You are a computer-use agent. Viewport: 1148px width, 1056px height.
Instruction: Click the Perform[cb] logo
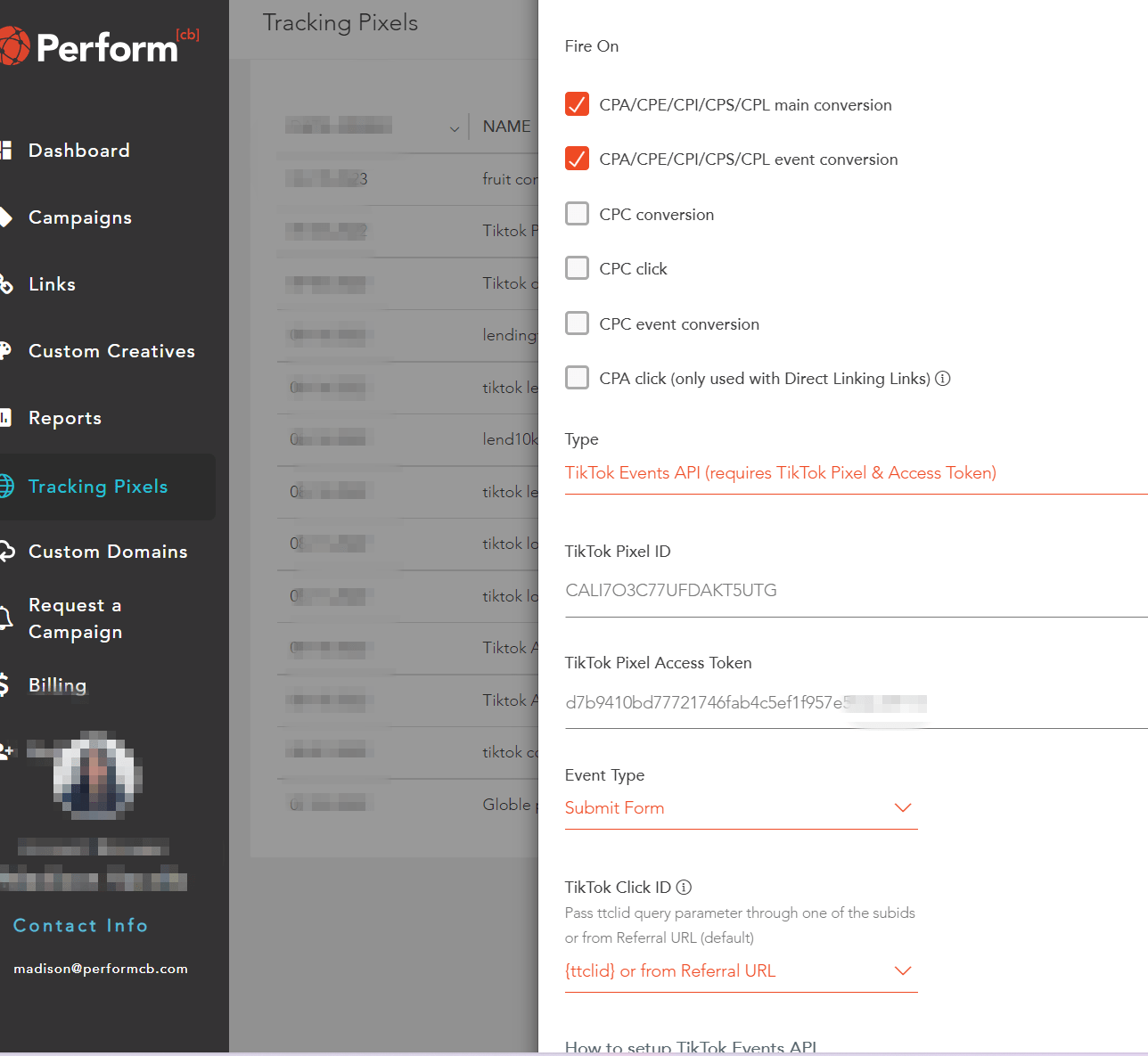[98, 46]
